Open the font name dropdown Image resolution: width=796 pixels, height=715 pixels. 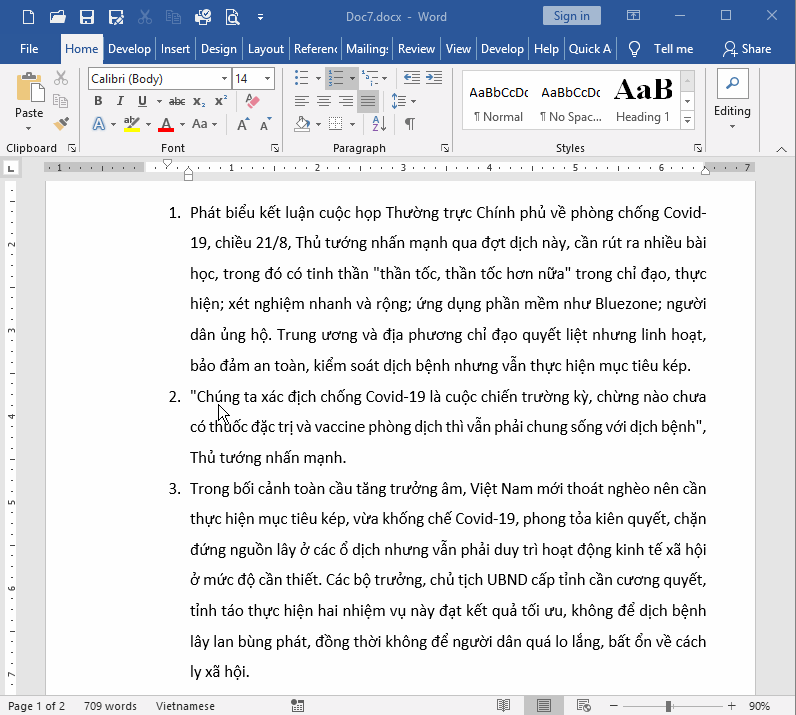[x=224, y=79]
